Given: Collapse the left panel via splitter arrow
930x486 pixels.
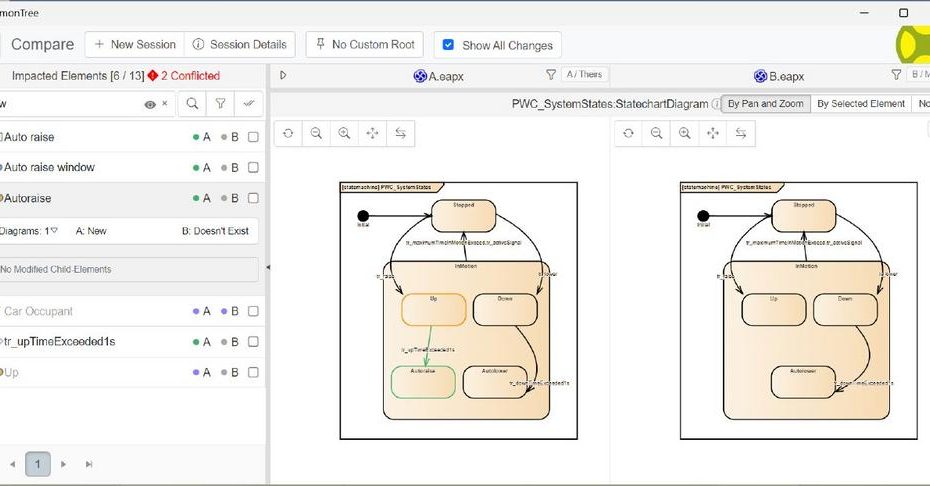Looking at the screenshot, I should click(x=267, y=268).
